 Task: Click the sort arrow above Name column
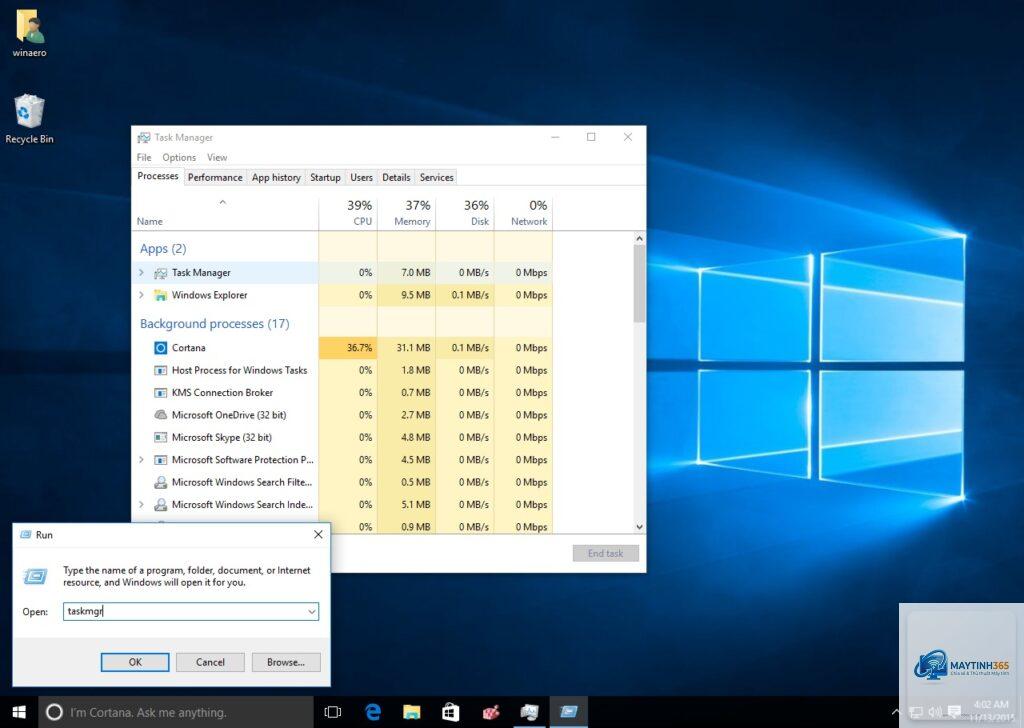point(223,202)
